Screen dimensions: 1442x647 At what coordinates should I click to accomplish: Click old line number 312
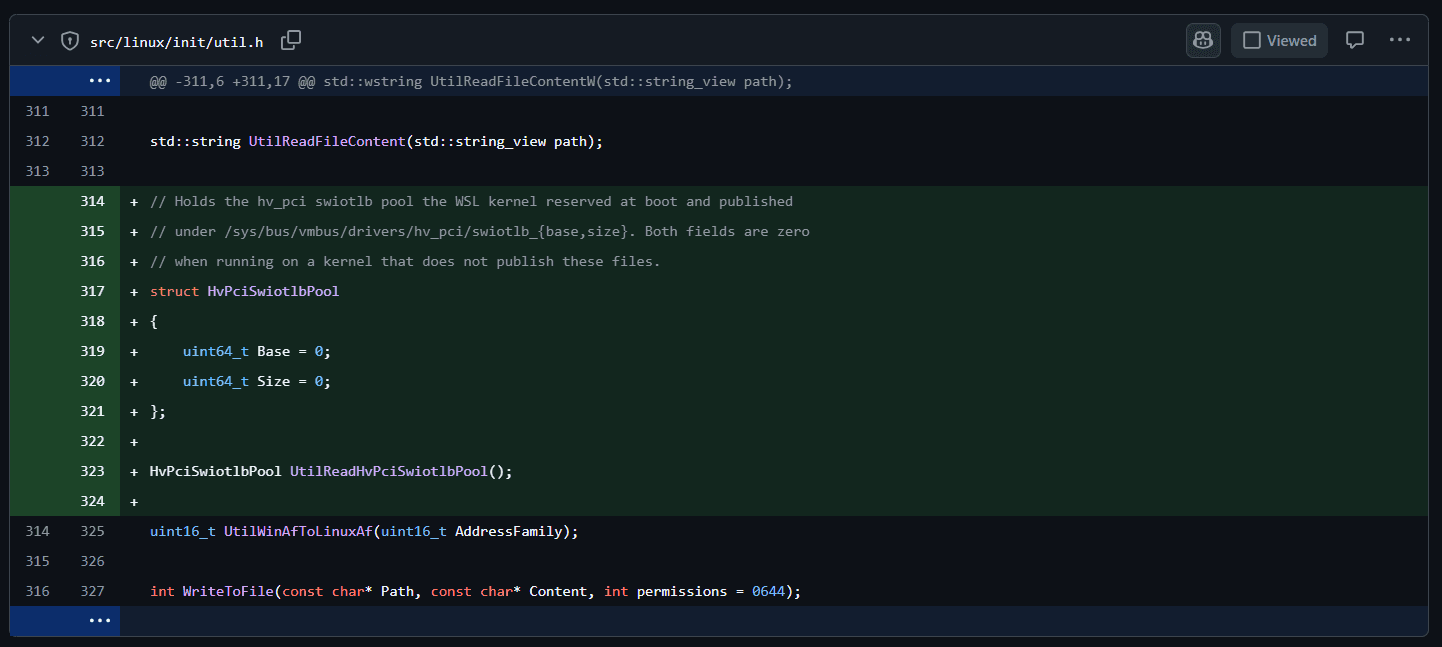coord(38,141)
